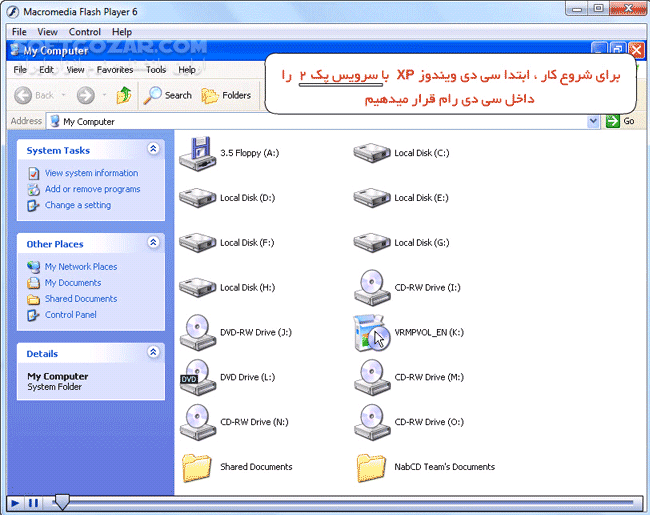Open My Documents sidebar link

coord(73,283)
